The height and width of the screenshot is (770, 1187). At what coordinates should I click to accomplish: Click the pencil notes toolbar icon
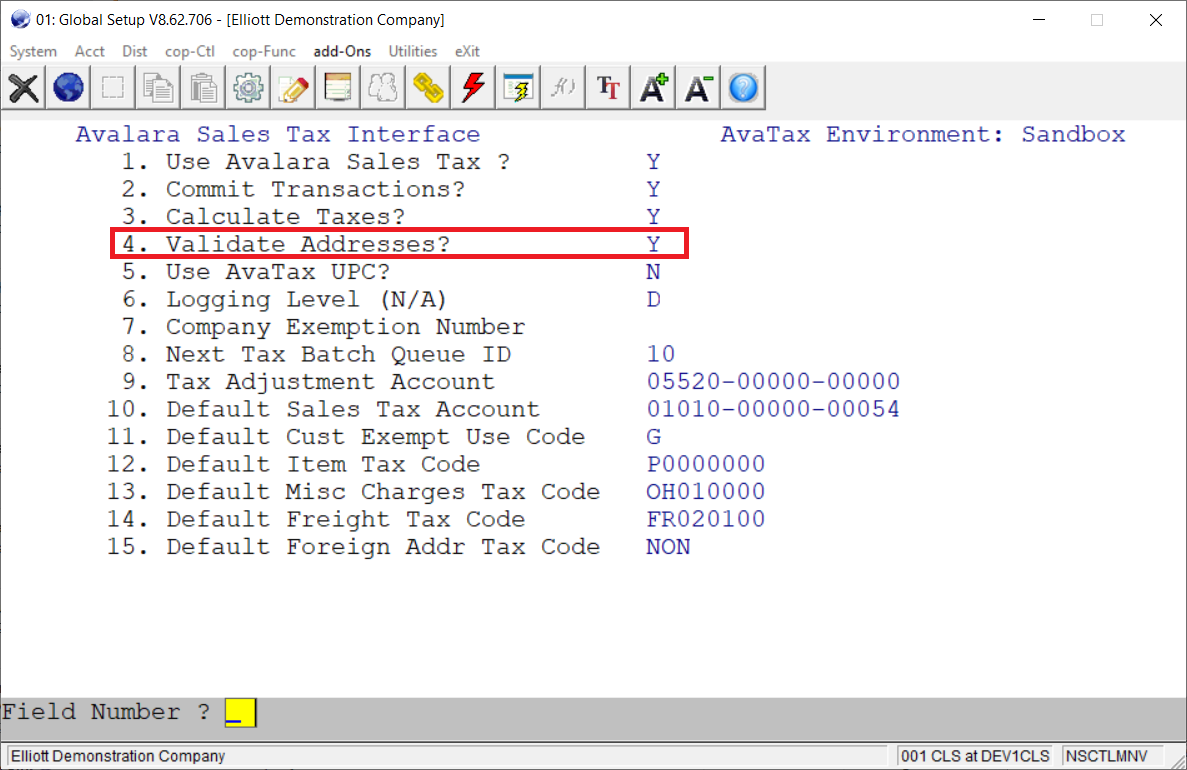pyautogui.click(x=293, y=88)
